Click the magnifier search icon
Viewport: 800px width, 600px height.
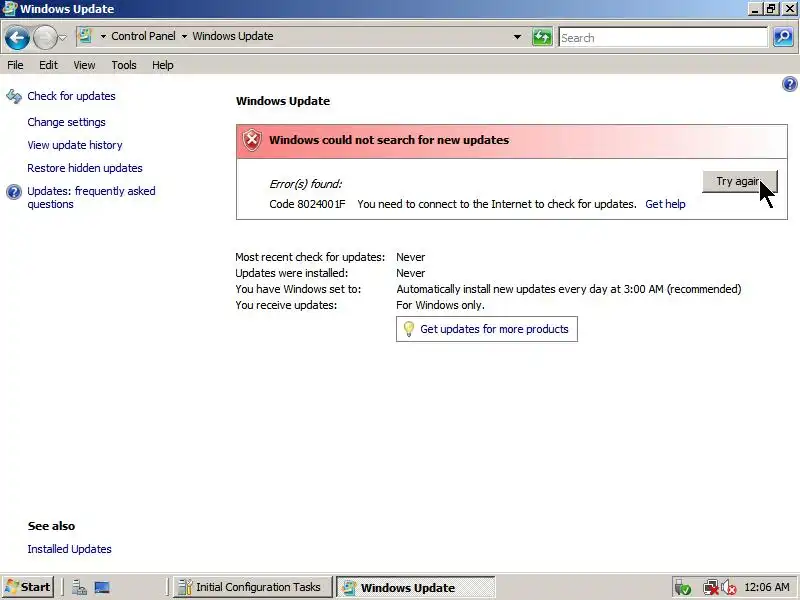tap(783, 37)
